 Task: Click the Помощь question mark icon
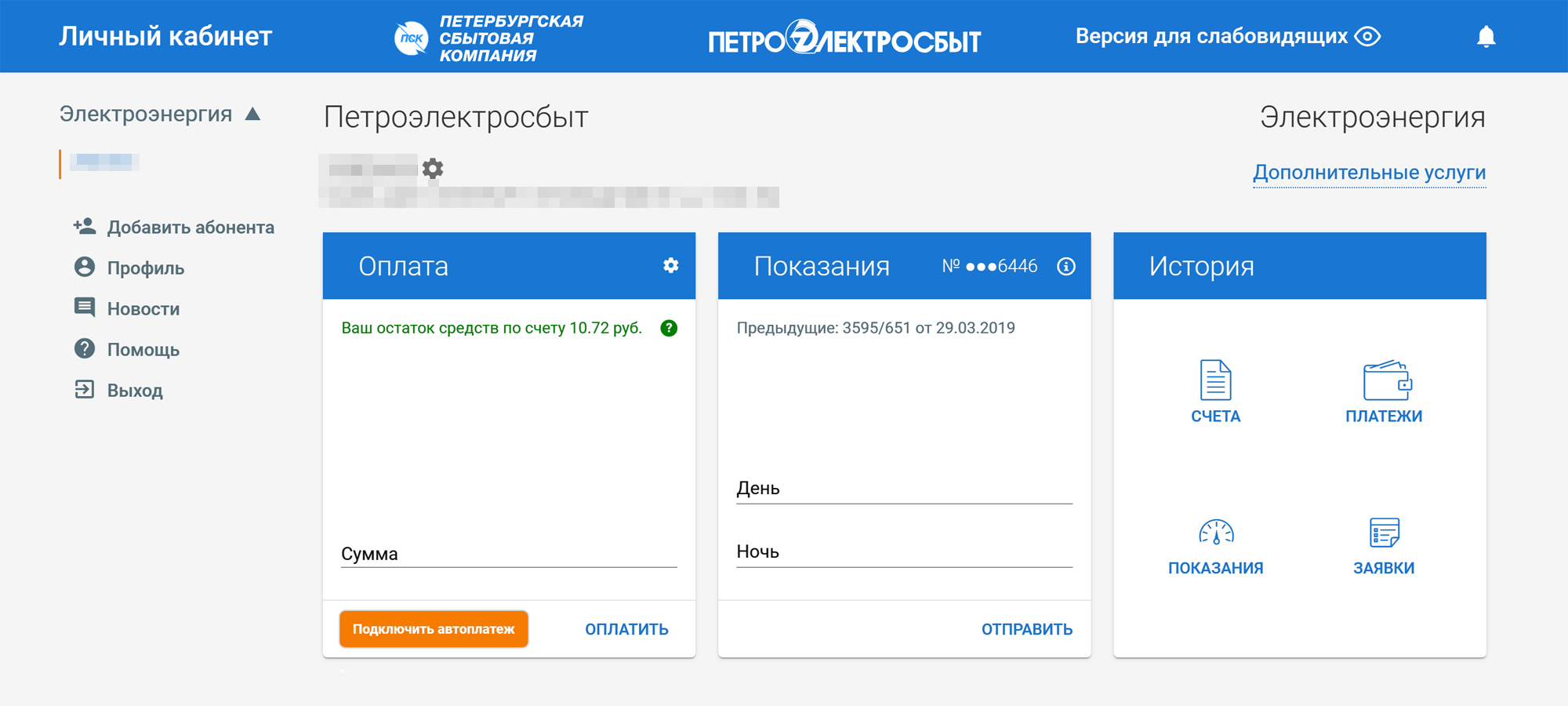(85, 348)
